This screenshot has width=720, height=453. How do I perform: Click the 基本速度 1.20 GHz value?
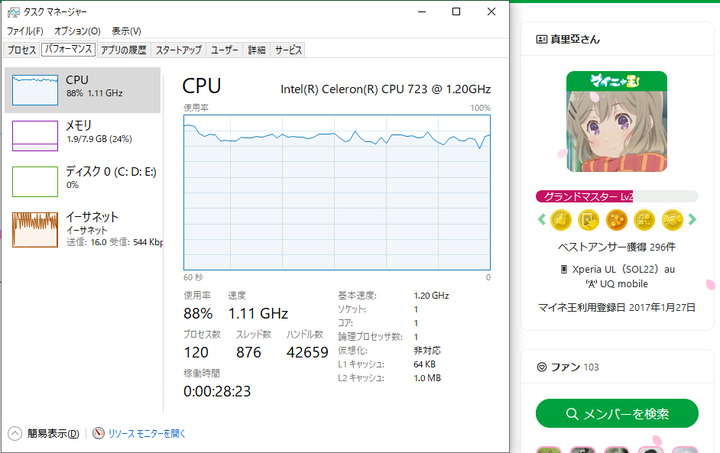pyautogui.click(x=431, y=296)
